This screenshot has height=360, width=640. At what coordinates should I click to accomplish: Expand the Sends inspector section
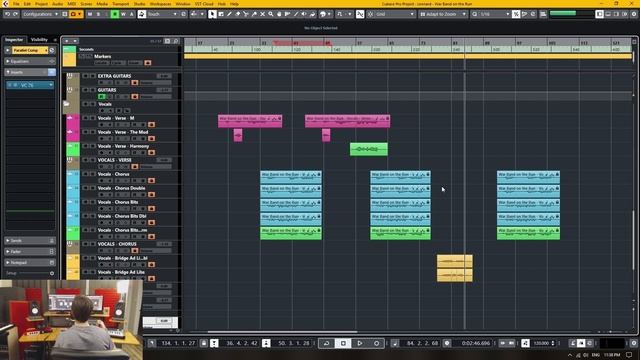point(30,240)
